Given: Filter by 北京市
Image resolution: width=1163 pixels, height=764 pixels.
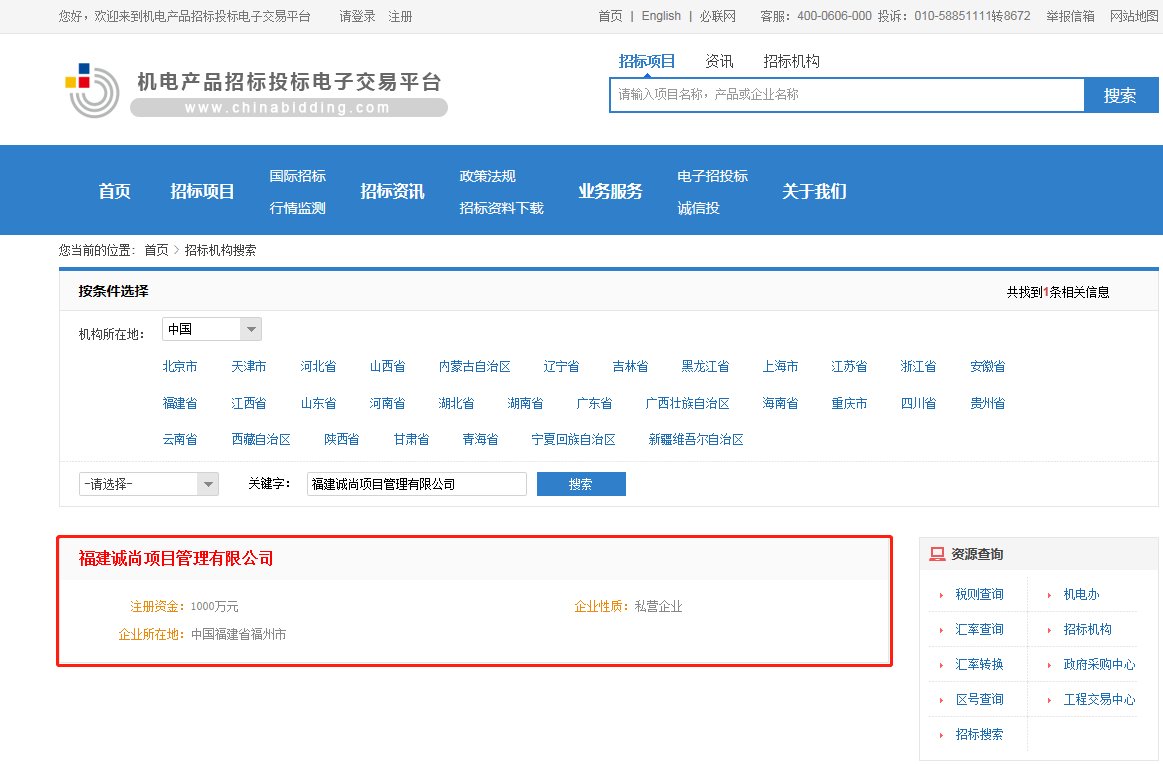Looking at the screenshot, I should [x=180, y=366].
